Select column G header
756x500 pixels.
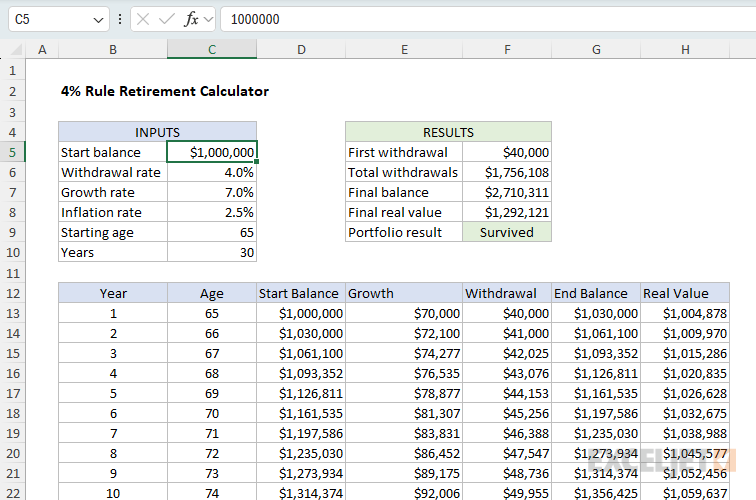(596, 50)
